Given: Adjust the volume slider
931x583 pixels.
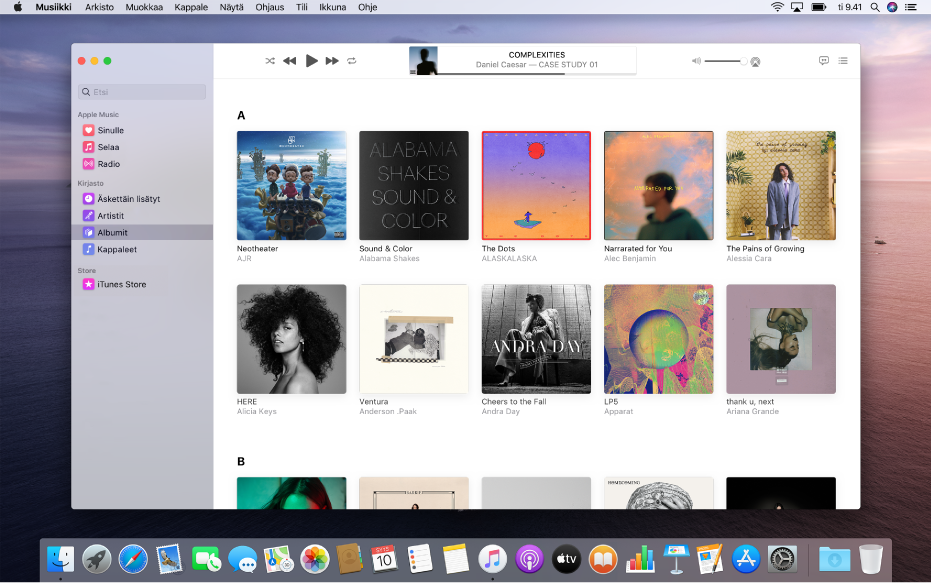Looking at the screenshot, I should pyautogui.click(x=725, y=60).
